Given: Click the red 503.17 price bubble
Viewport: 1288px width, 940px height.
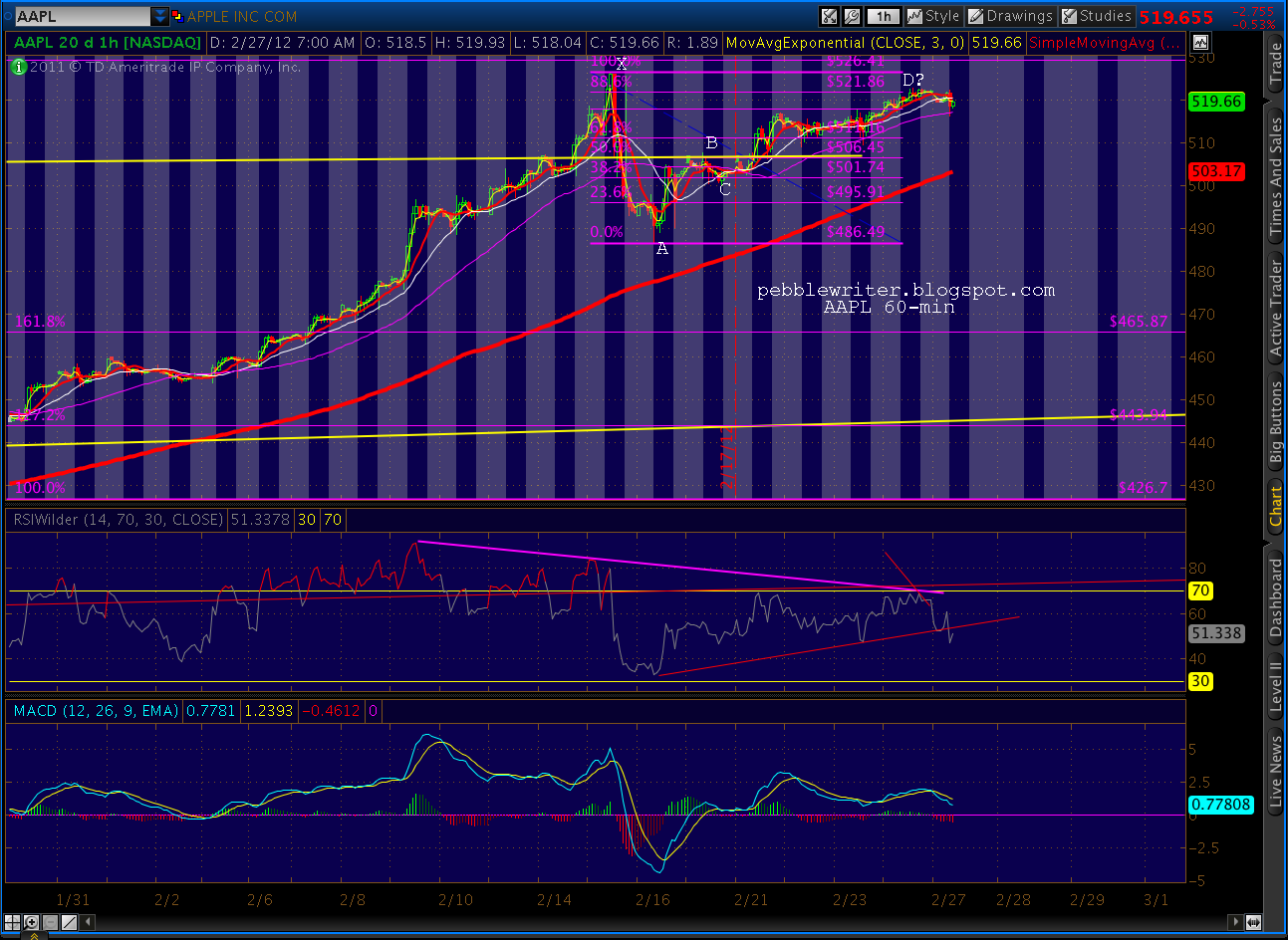Looking at the screenshot, I should [x=1216, y=171].
